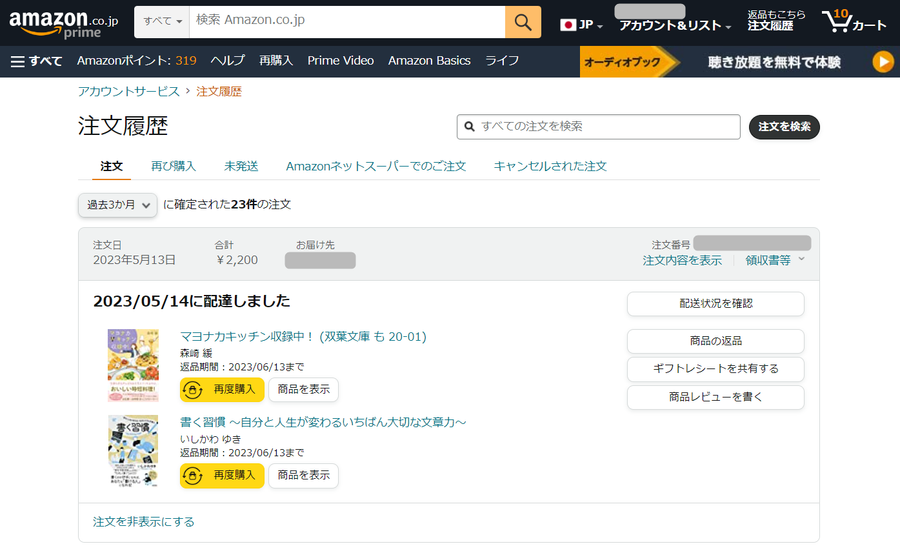Click the orange search magnifier button
Image resolution: width=900 pixels, height=546 pixels.
523,22
